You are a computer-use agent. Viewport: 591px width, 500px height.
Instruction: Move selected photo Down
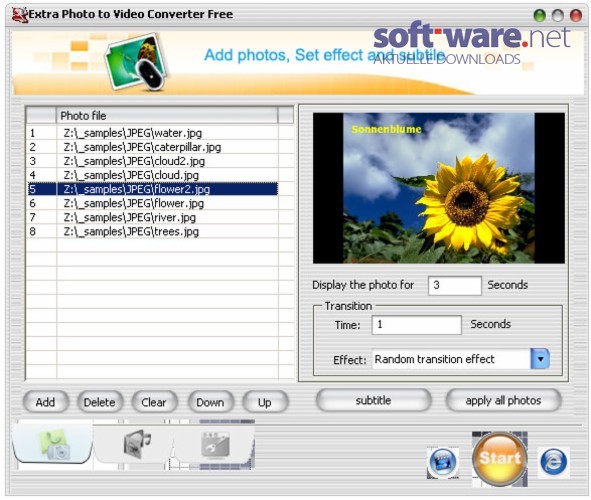click(210, 402)
